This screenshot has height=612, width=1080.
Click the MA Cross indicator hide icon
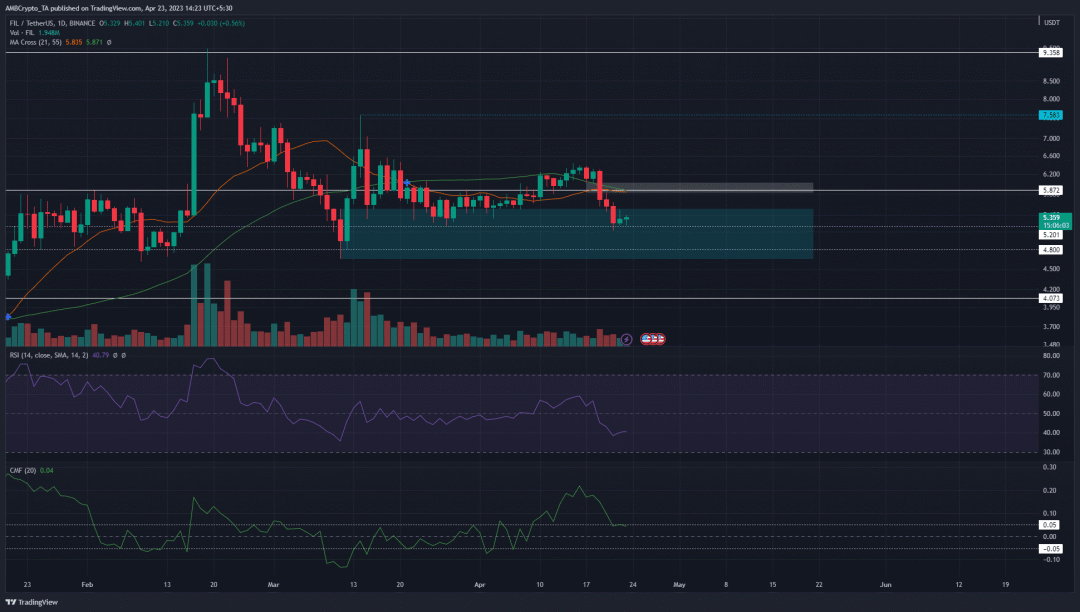108,42
